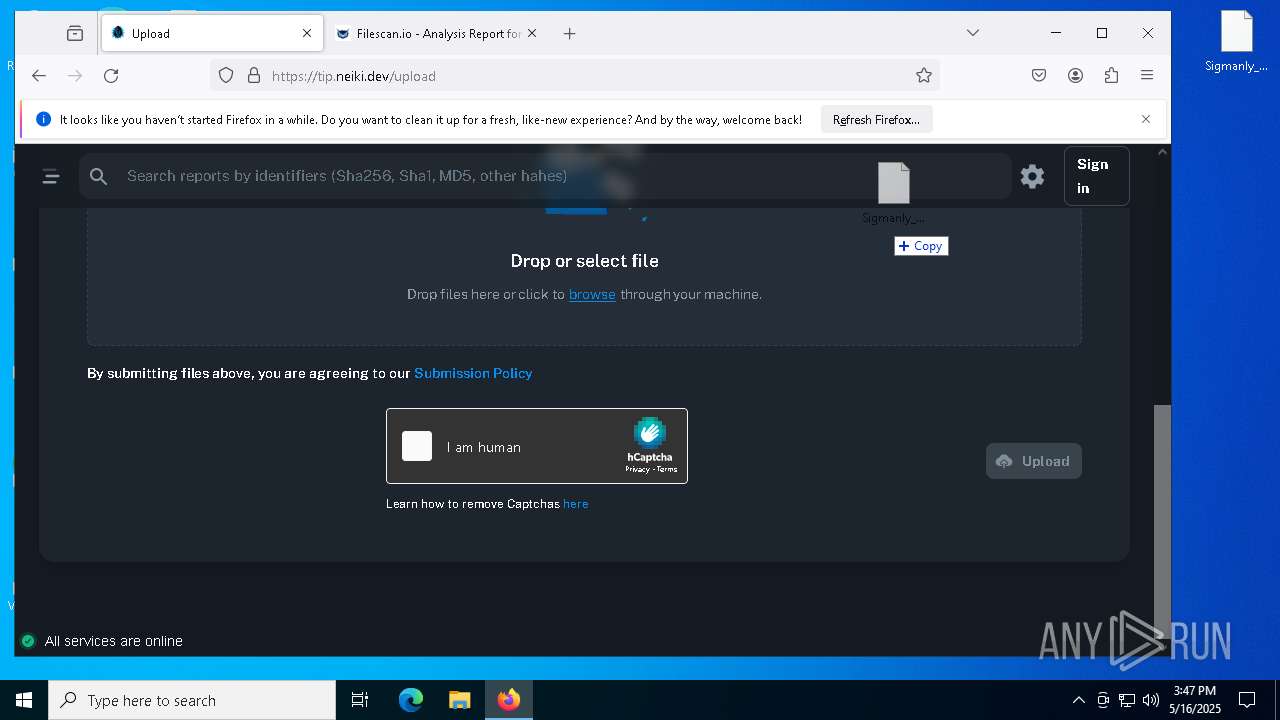This screenshot has height=720, width=1280.
Task: Open a new tab with plus button
Action: (569, 33)
